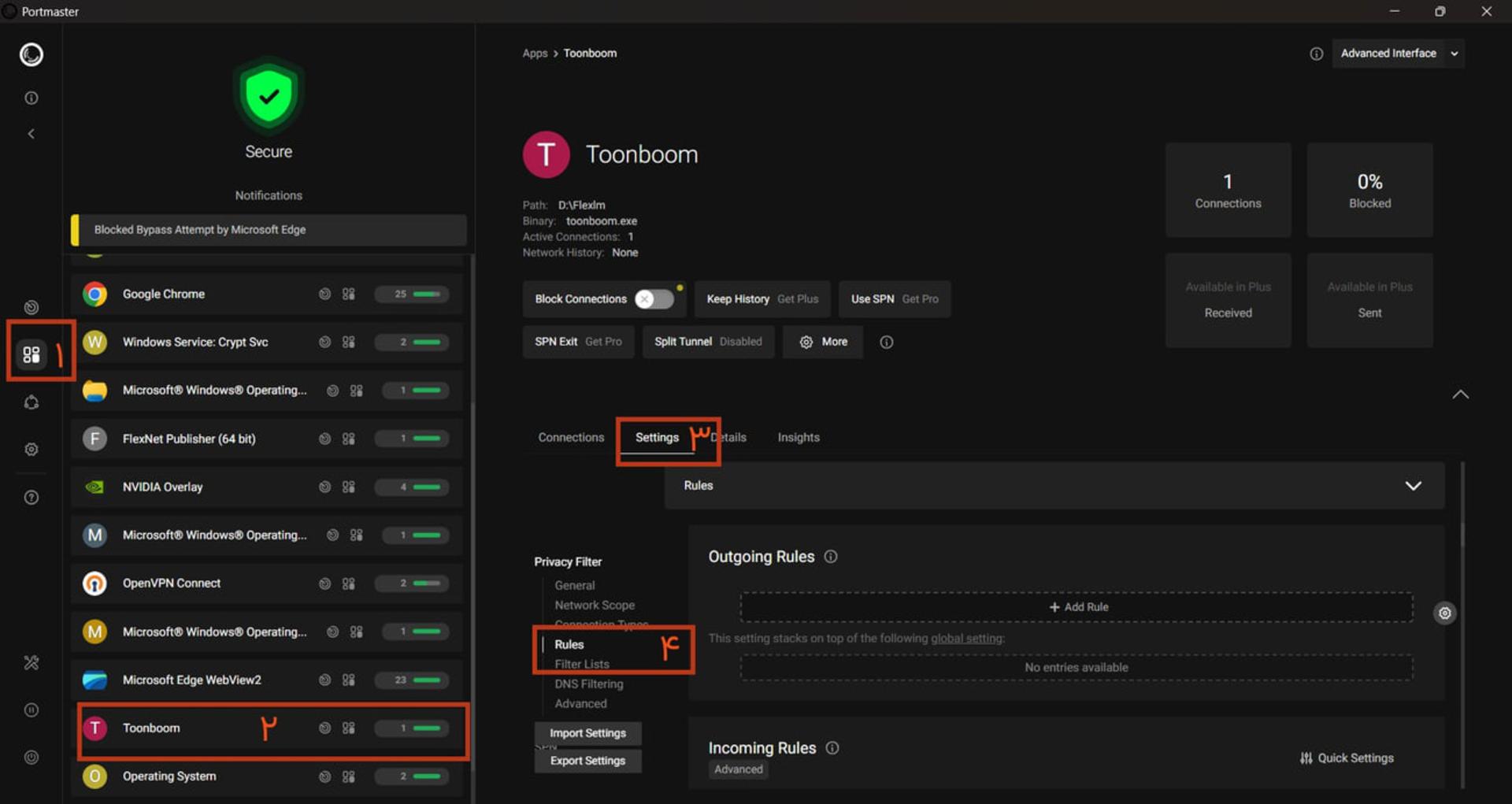Image resolution: width=1512 pixels, height=804 pixels.
Task: Collapse the app header with the up chevron
Action: click(x=1460, y=395)
